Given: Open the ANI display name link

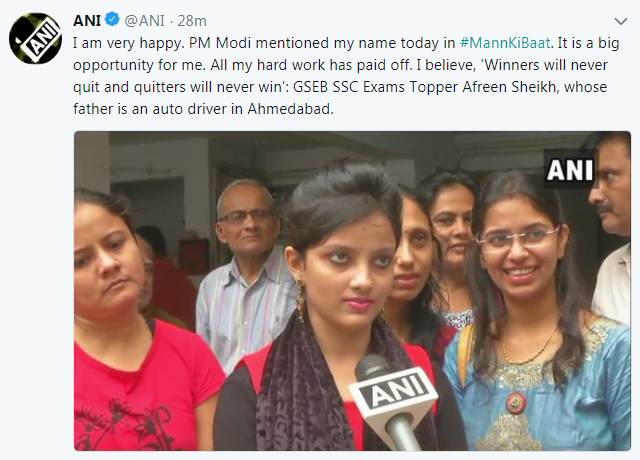Looking at the screenshot, I should [87, 20].
